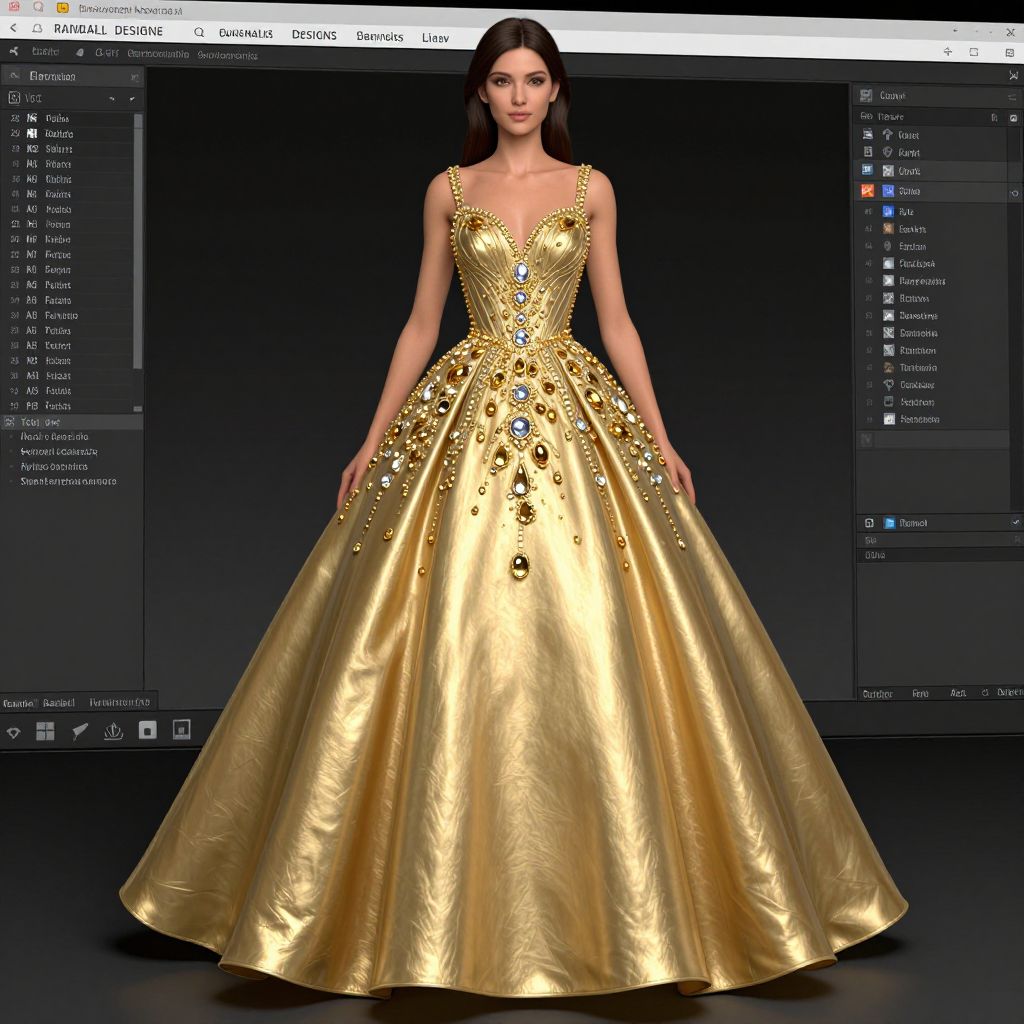This screenshot has width=1024, height=1024.
Task: Toggle the visibility icon on highlighted right-panel row
Action: click(1014, 192)
